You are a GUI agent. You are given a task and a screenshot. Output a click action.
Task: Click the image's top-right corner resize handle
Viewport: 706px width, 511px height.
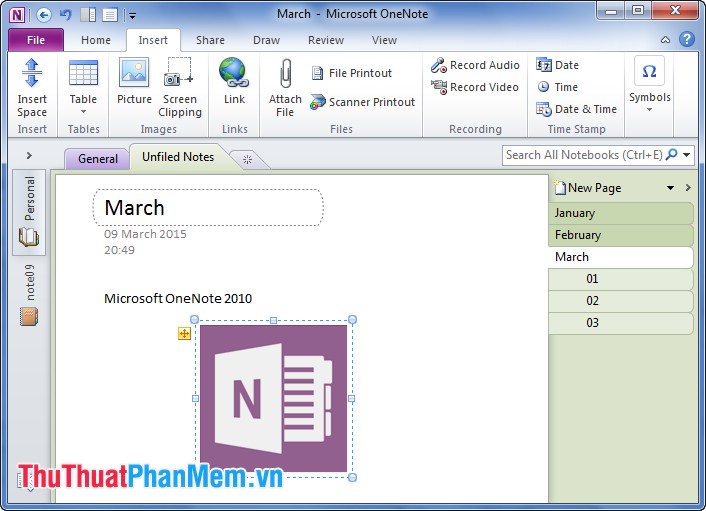(353, 320)
